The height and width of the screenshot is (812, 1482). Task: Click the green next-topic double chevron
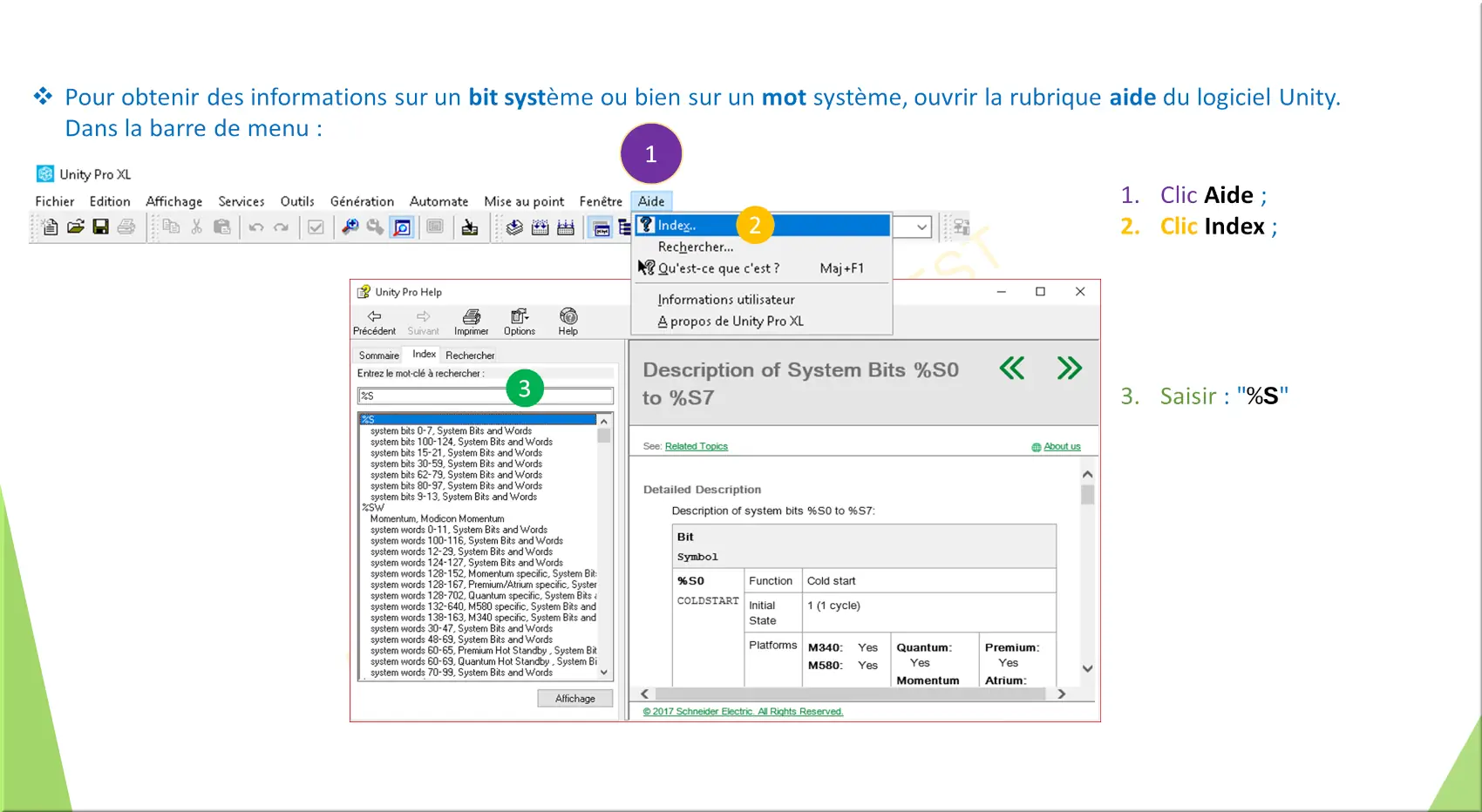click(x=1070, y=369)
